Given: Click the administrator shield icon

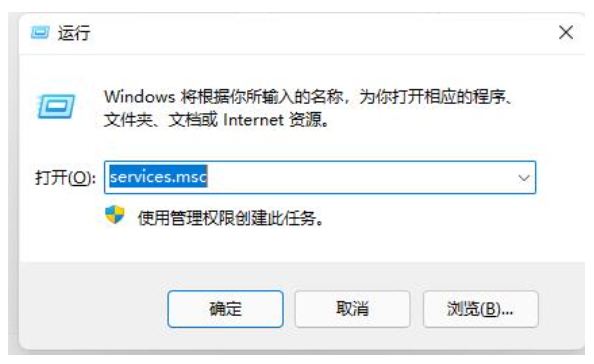Looking at the screenshot, I should tap(114, 215).
